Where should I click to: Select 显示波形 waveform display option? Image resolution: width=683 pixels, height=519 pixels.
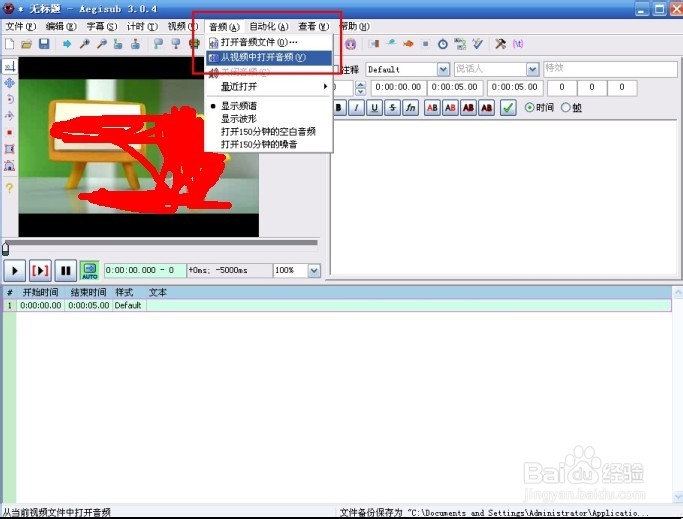click(239, 119)
